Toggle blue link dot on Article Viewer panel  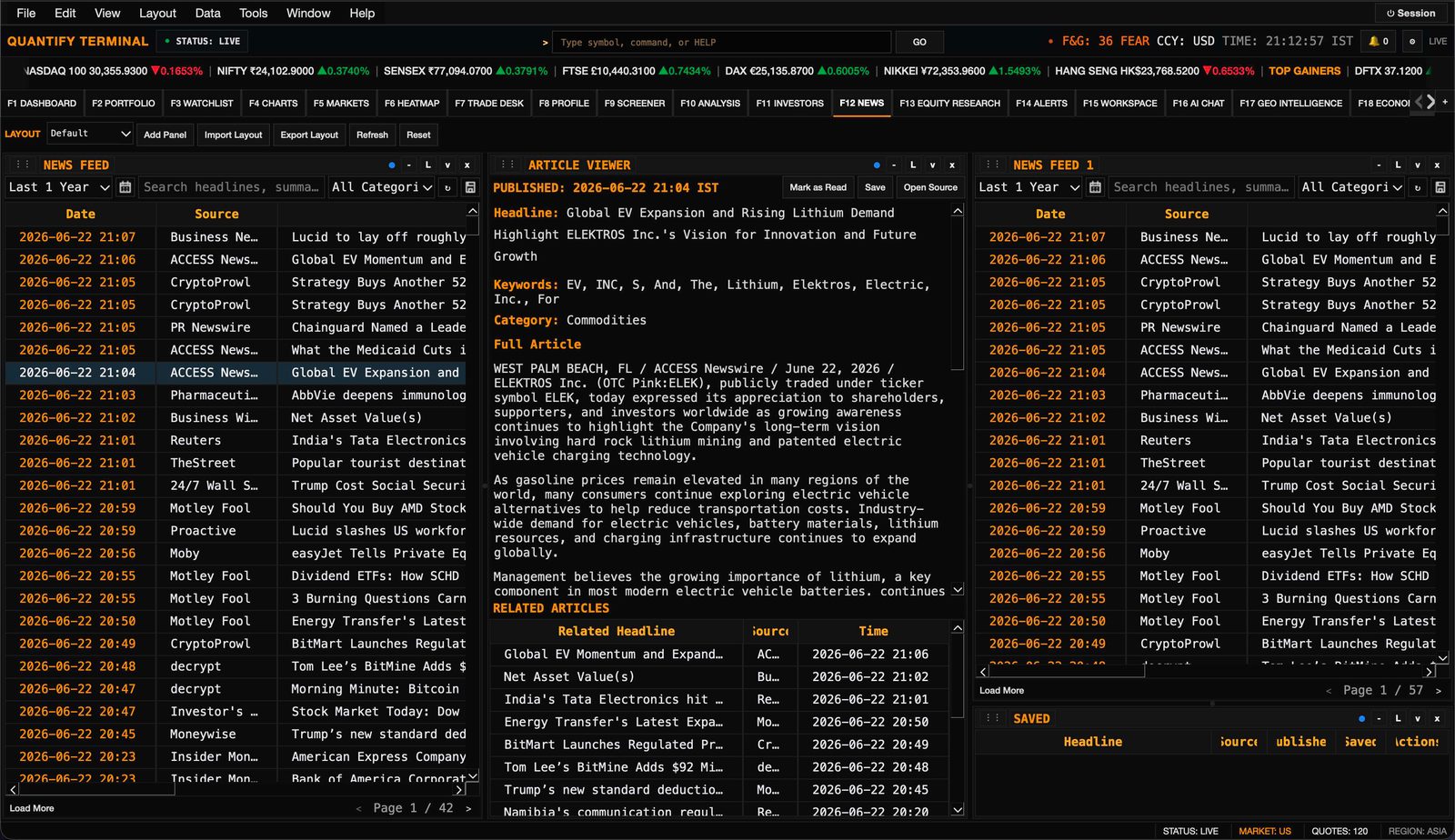pos(877,165)
